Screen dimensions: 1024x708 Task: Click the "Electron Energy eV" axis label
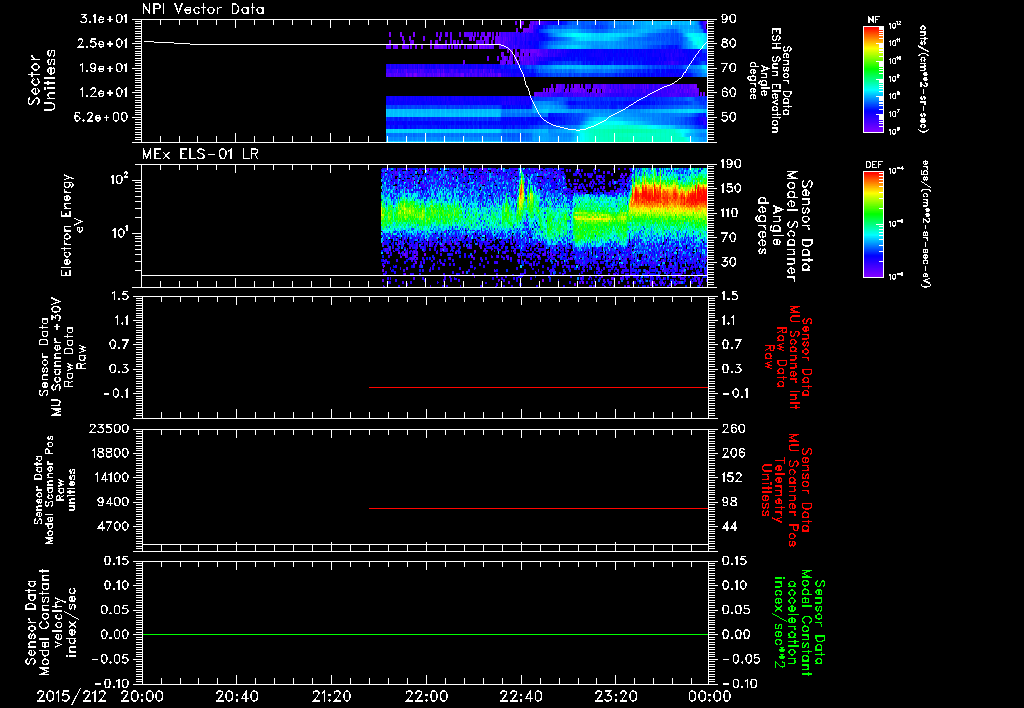point(73,225)
